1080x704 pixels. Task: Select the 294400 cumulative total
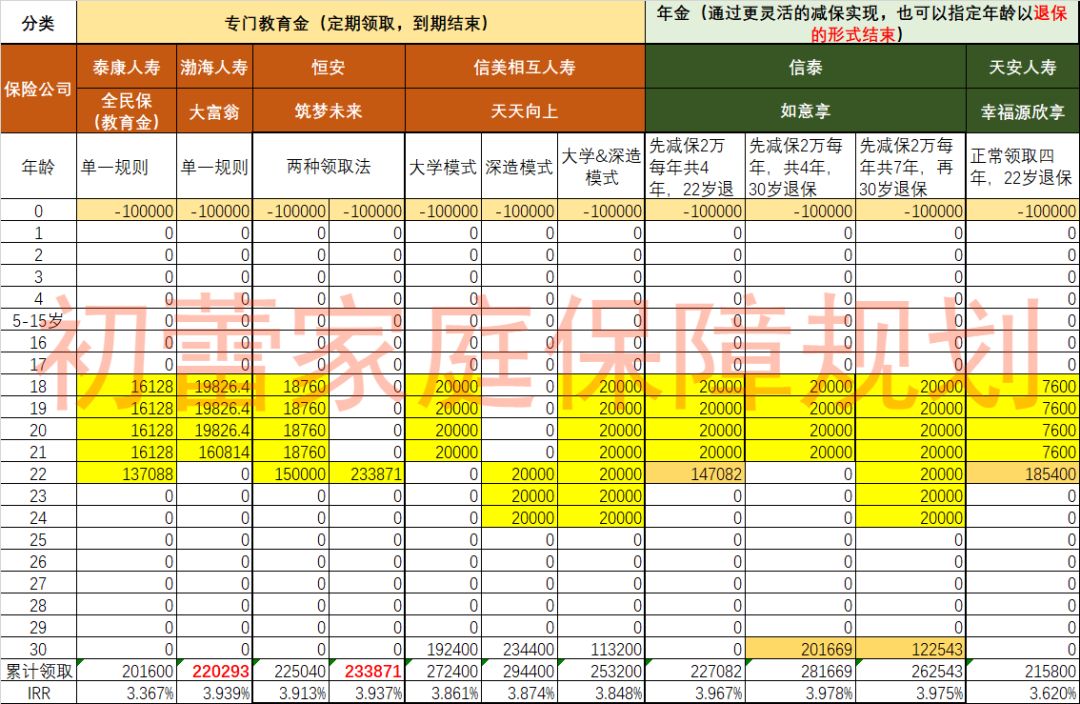coord(519,671)
